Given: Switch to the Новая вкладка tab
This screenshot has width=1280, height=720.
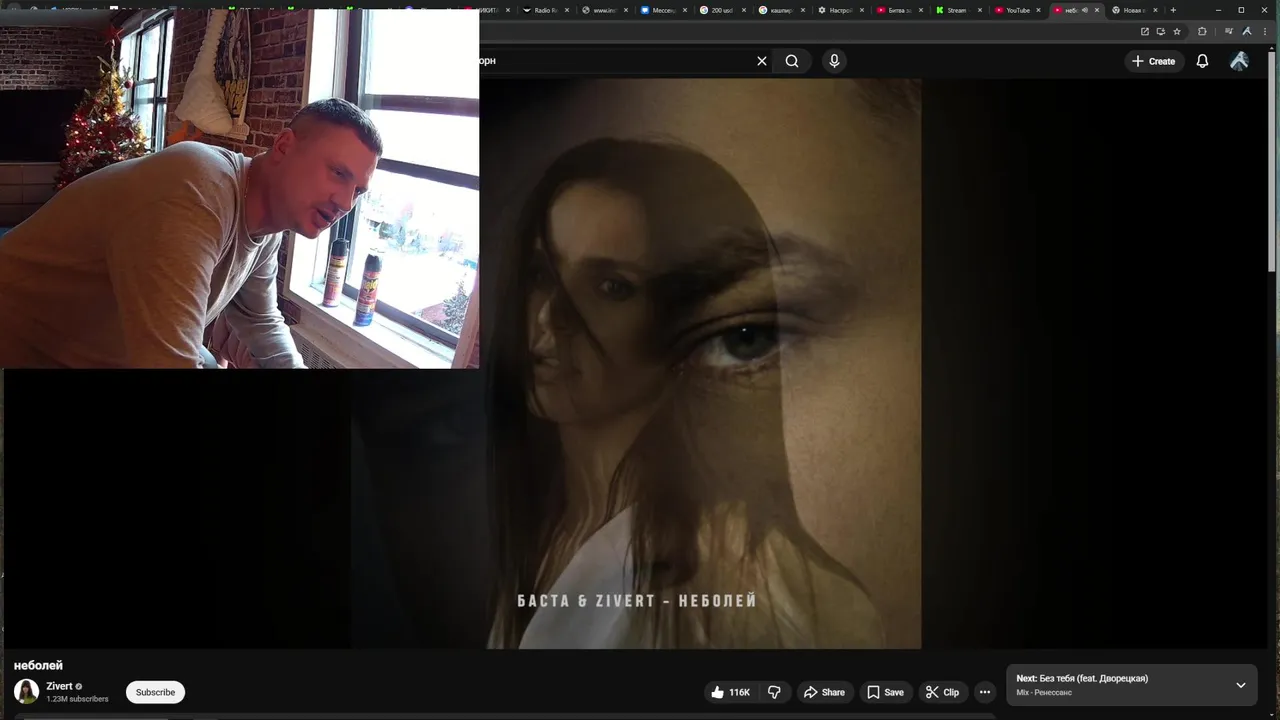Looking at the screenshot, I should click(x=1133, y=10).
